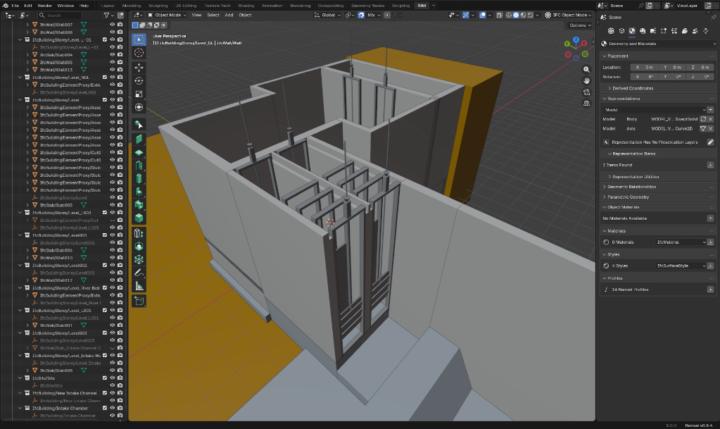Click the zoom magnifier icon in the viewport
The height and width of the screenshot is (429, 720).
[587, 67]
